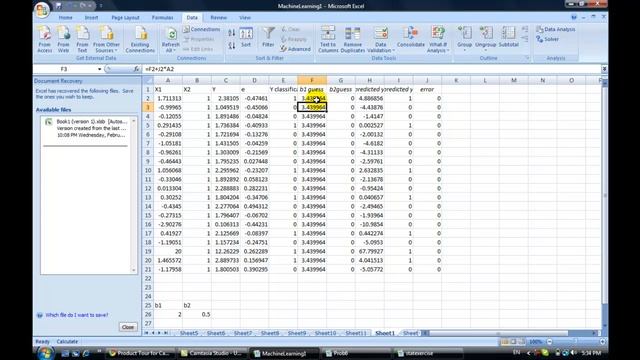Open the Outline group dialog launcher
Screen dimensions: 640x360
(x=527, y=58)
